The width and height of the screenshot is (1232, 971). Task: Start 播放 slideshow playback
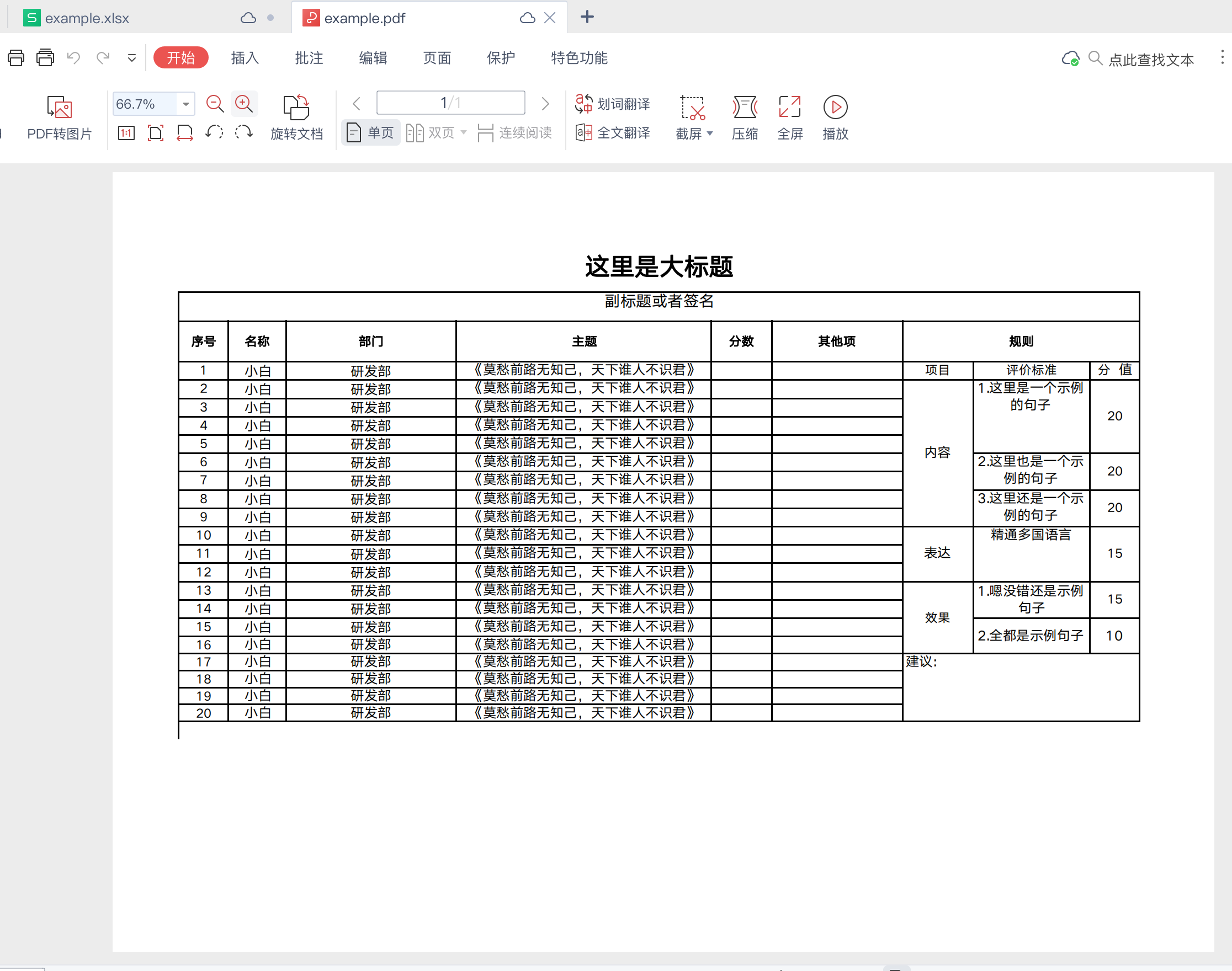835,108
